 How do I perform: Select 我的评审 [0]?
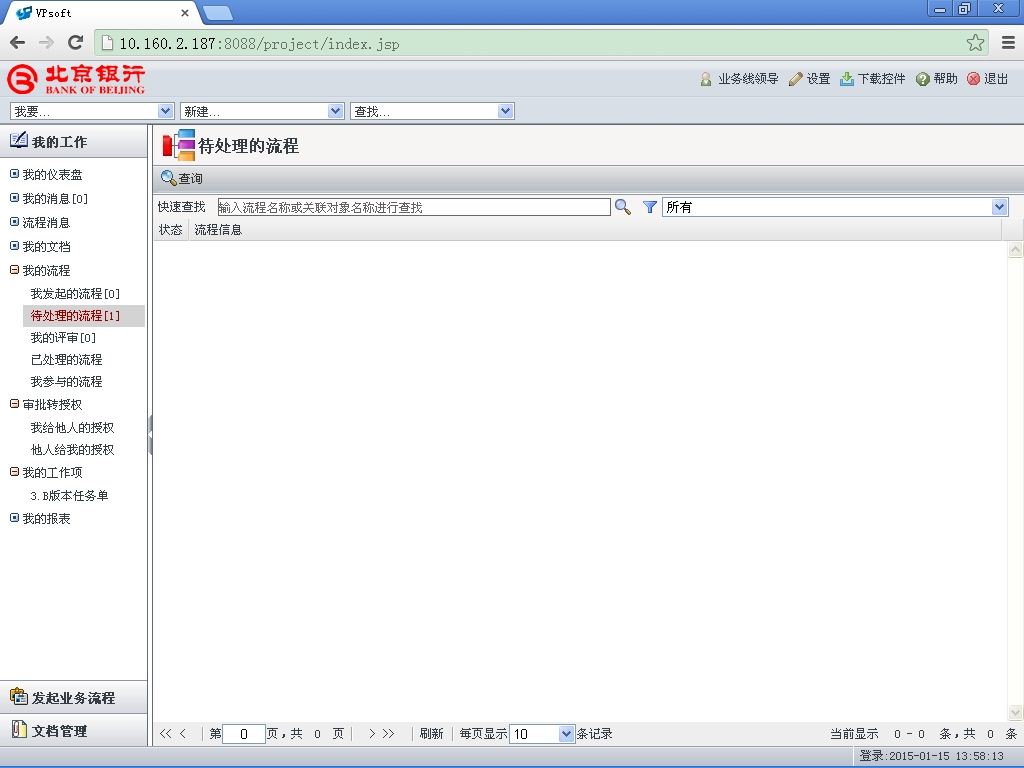[x=63, y=338]
